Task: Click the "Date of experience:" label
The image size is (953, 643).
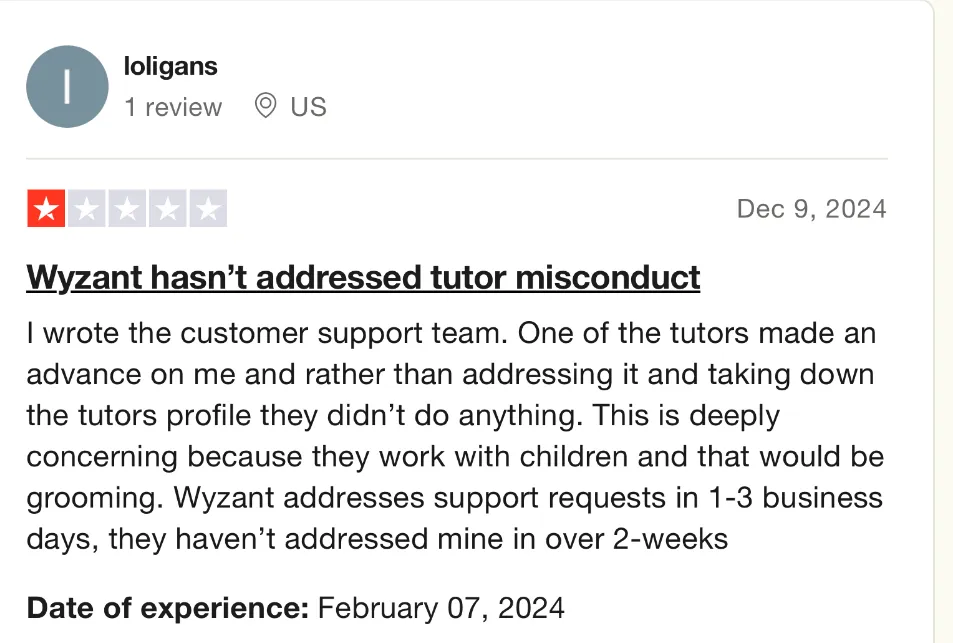Action: [x=167, y=607]
